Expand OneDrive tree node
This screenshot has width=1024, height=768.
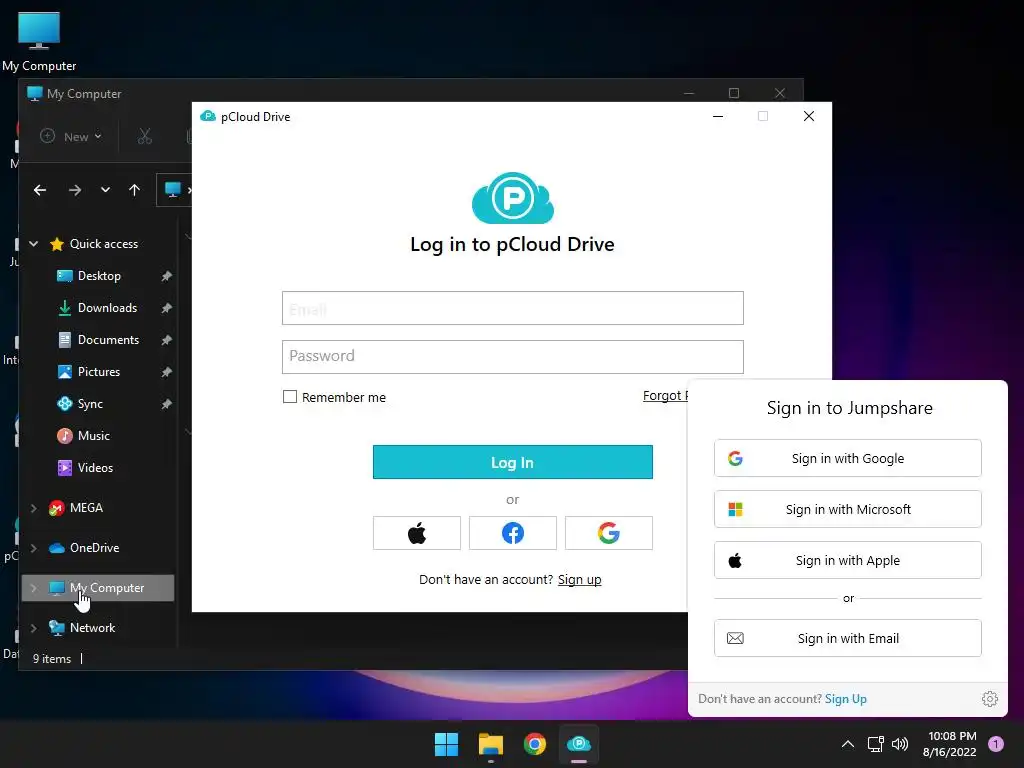(x=33, y=548)
